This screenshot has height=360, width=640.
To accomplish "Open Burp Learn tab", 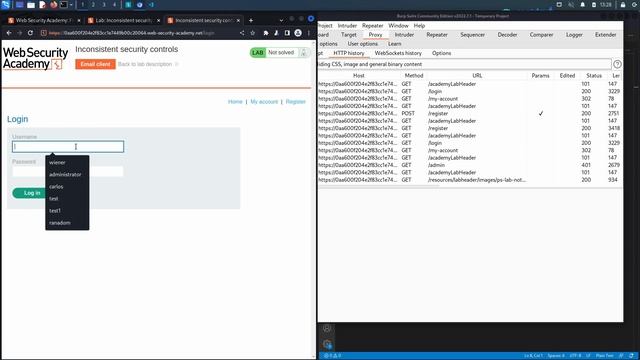I will [395, 44].
